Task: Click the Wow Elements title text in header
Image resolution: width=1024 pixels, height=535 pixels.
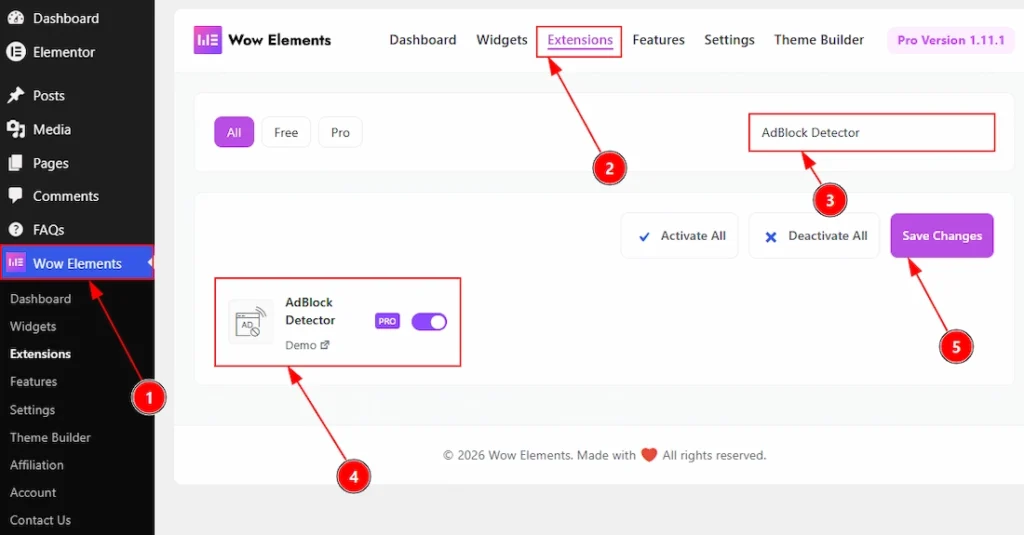Action: tap(280, 40)
